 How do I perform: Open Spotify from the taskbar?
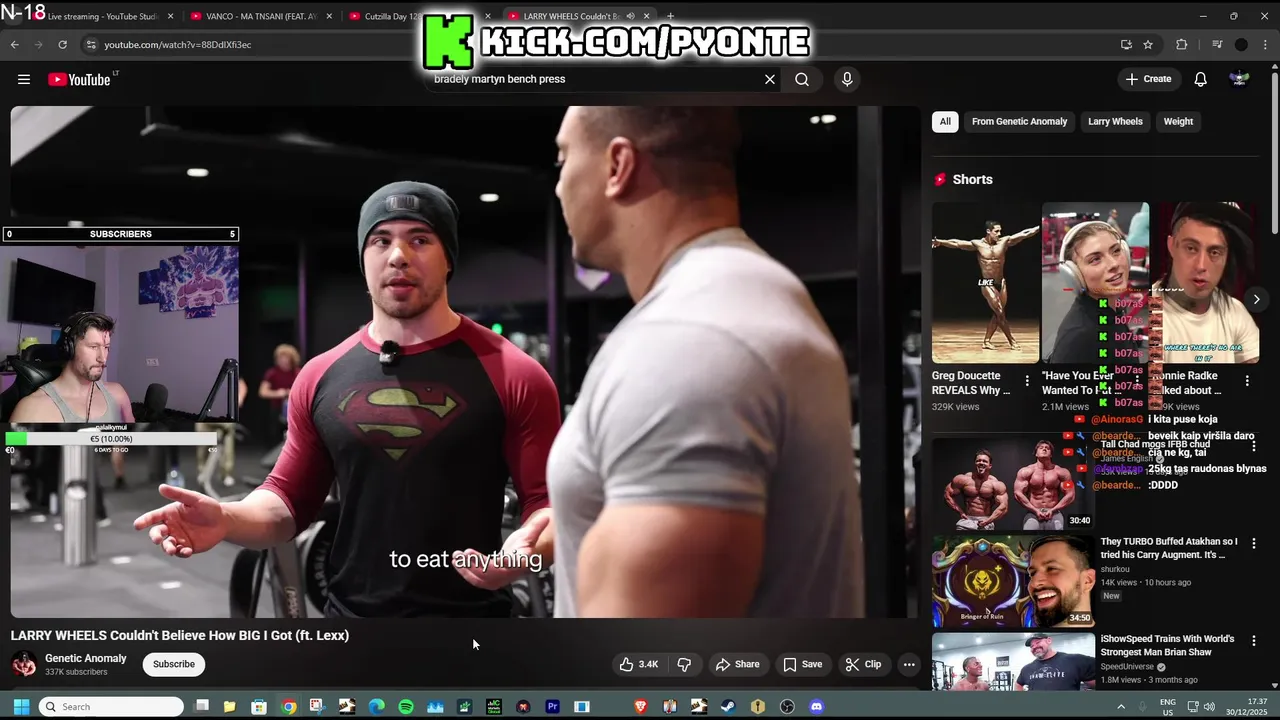click(x=406, y=706)
